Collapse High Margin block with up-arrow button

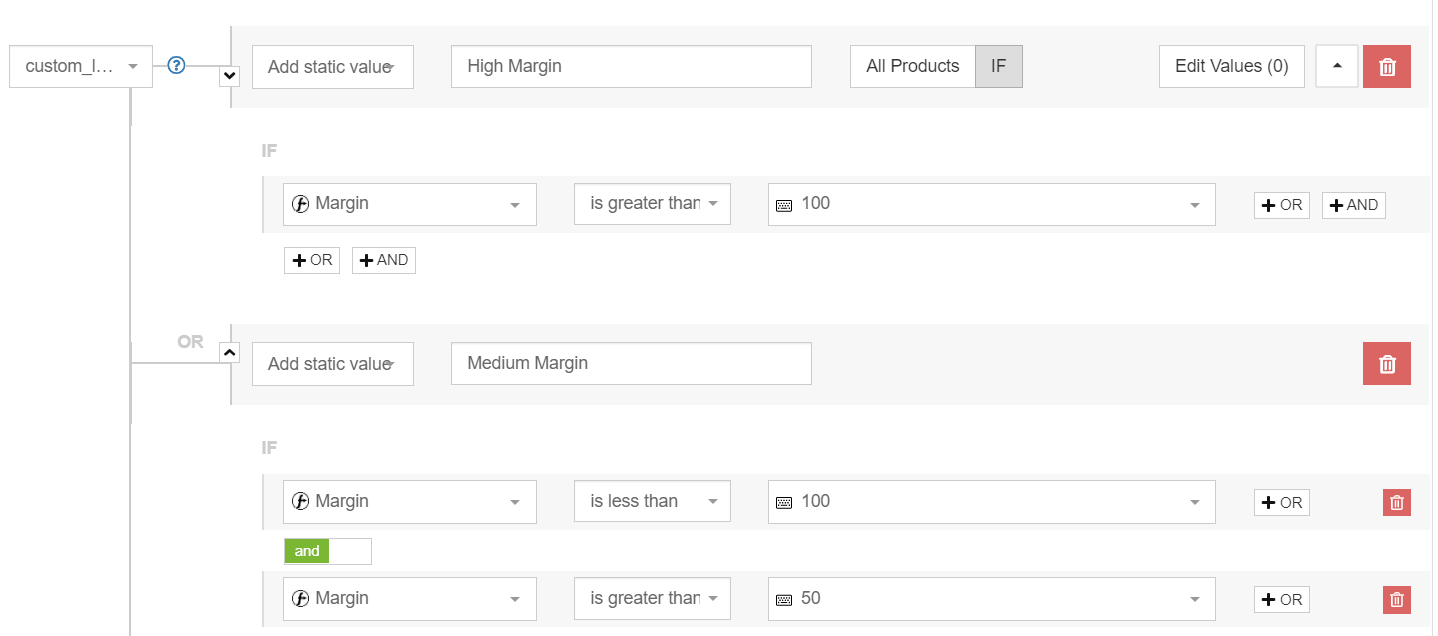coord(1337,67)
